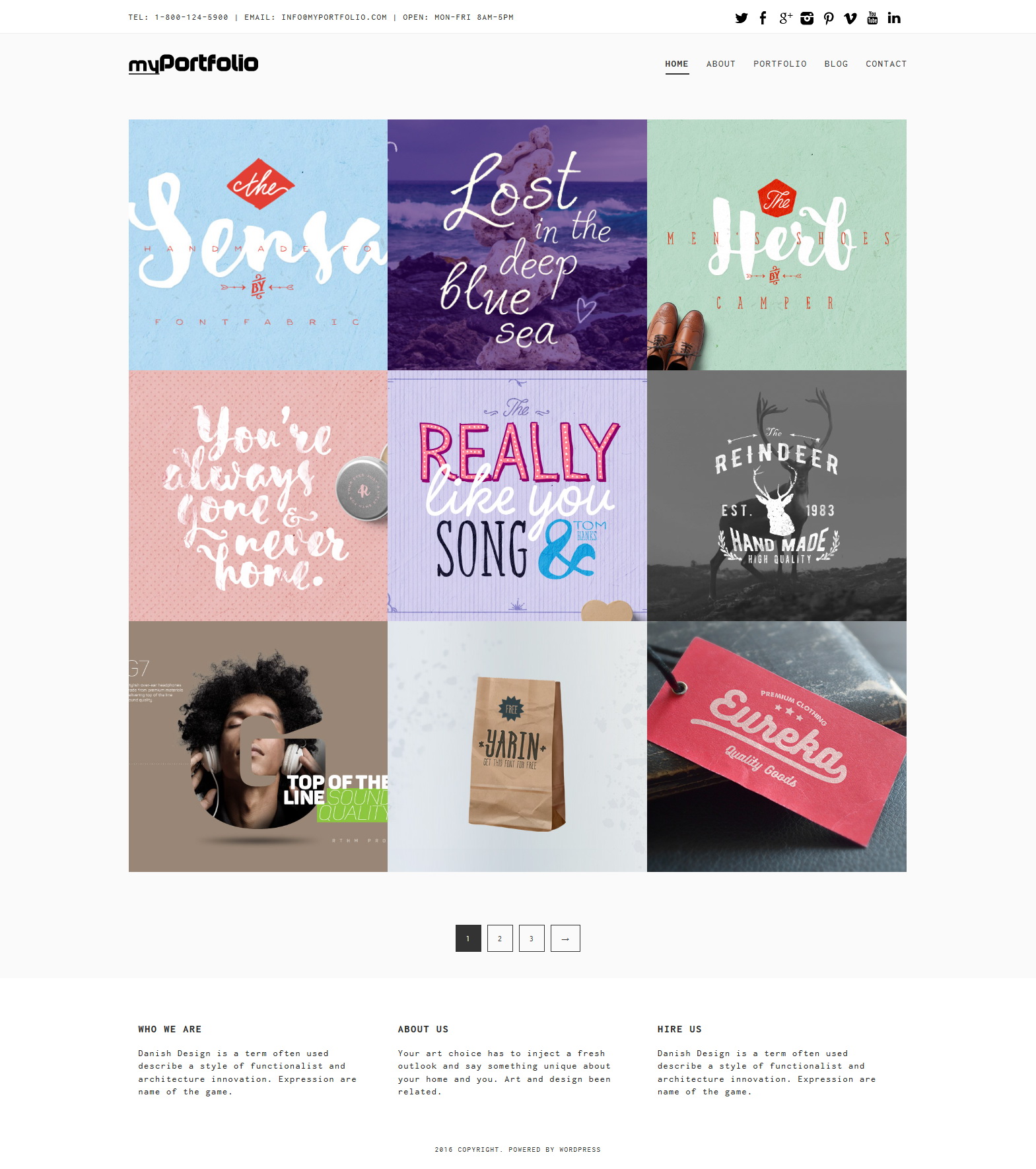Click the myPortfolio logo
The height and width of the screenshot is (1169, 1036).
[x=193, y=64]
